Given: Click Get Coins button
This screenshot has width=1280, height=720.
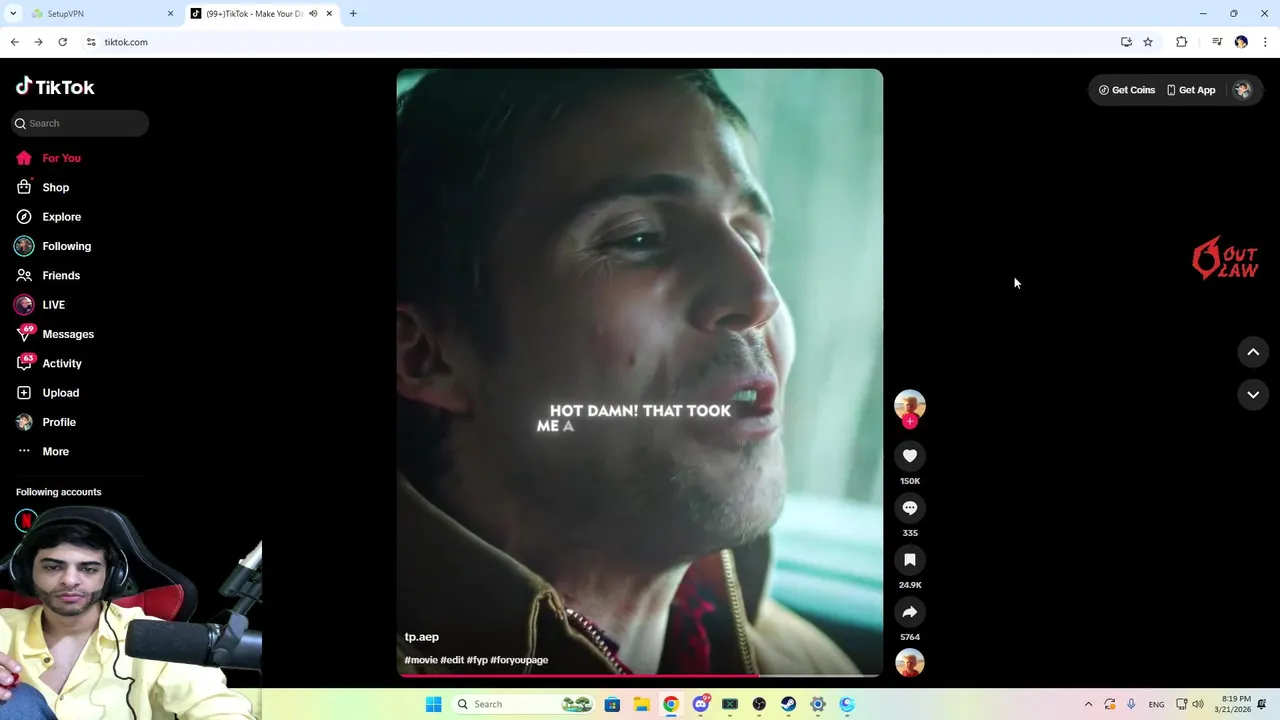Looking at the screenshot, I should pyautogui.click(x=1127, y=90).
